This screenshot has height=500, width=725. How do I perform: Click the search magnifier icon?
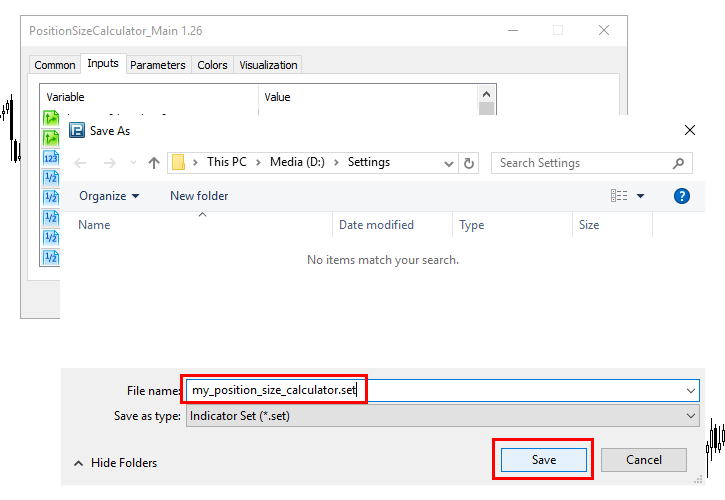678,163
